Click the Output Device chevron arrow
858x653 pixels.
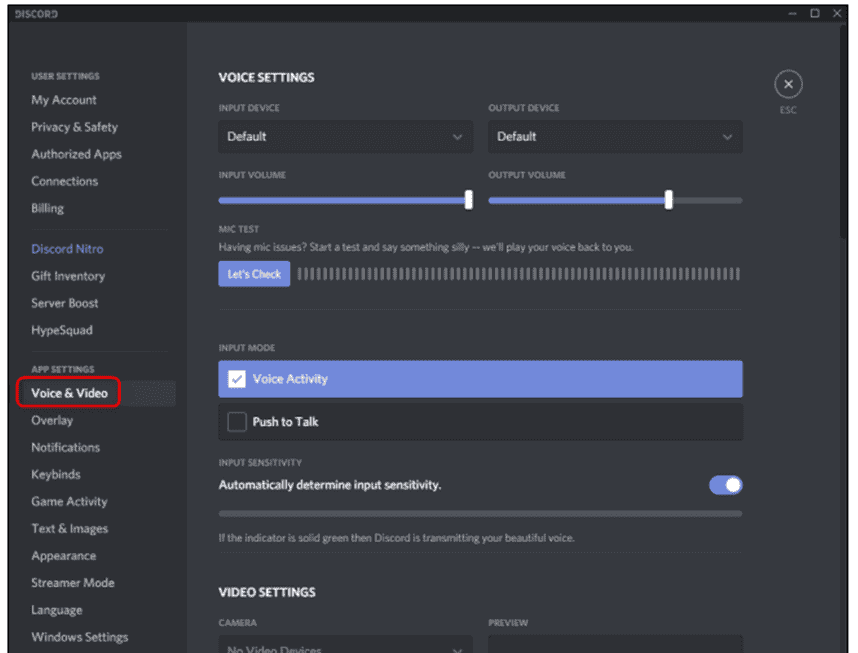(727, 137)
